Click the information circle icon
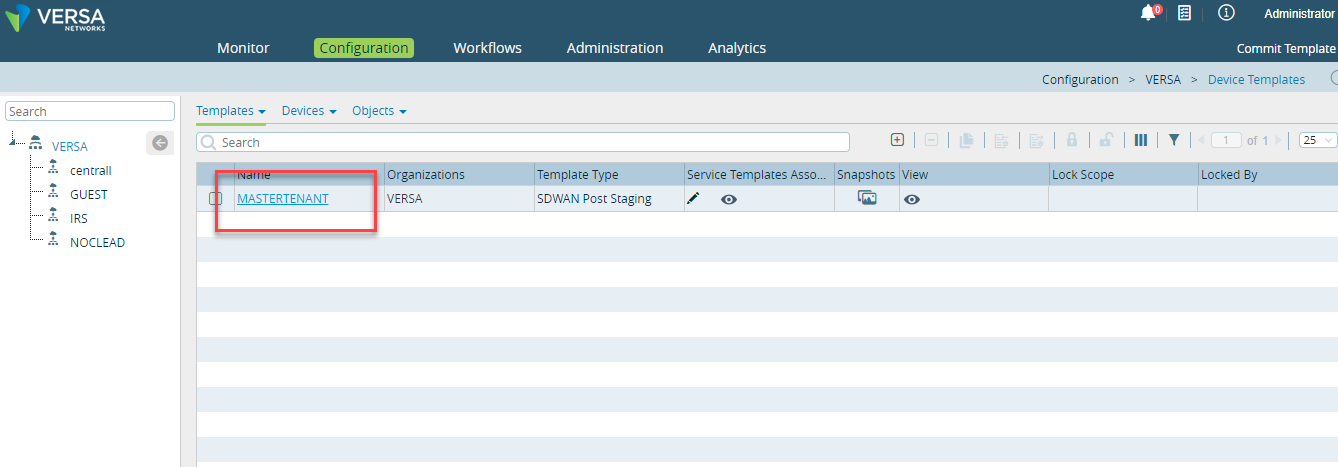Image resolution: width=1338 pixels, height=467 pixels. coord(1226,13)
